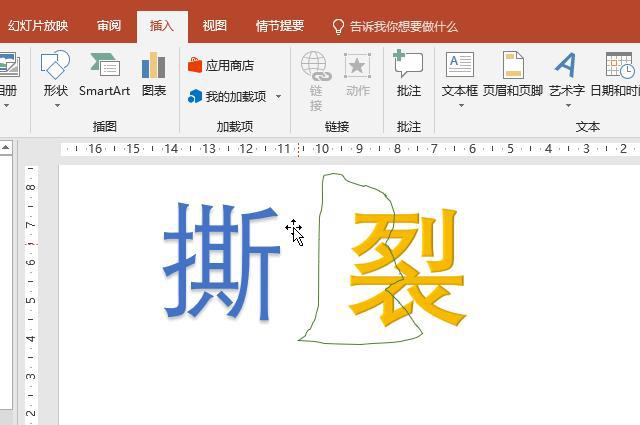The width and height of the screenshot is (640, 425).
Task: Go to the 幻灯片放映 tab
Action: tap(38, 26)
